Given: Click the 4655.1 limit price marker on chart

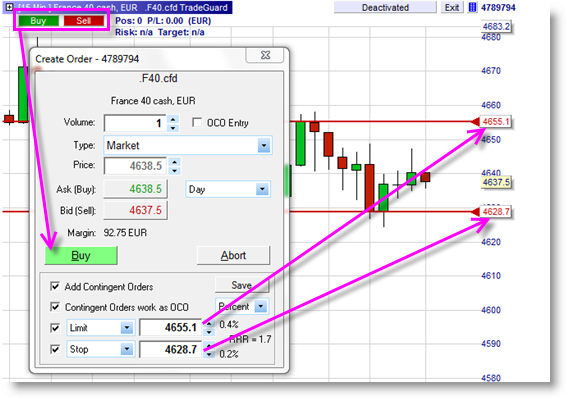Looking at the screenshot, I should pyautogui.click(x=495, y=122).
